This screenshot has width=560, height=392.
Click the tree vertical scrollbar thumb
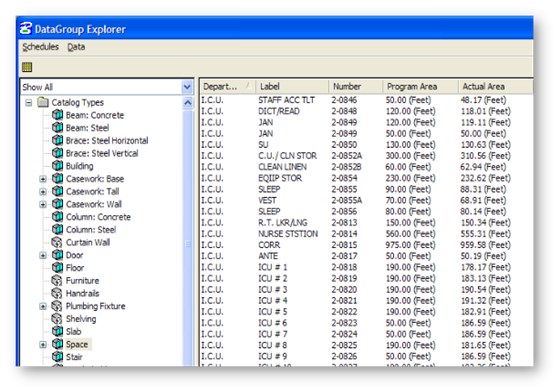(x=188, y=243)
